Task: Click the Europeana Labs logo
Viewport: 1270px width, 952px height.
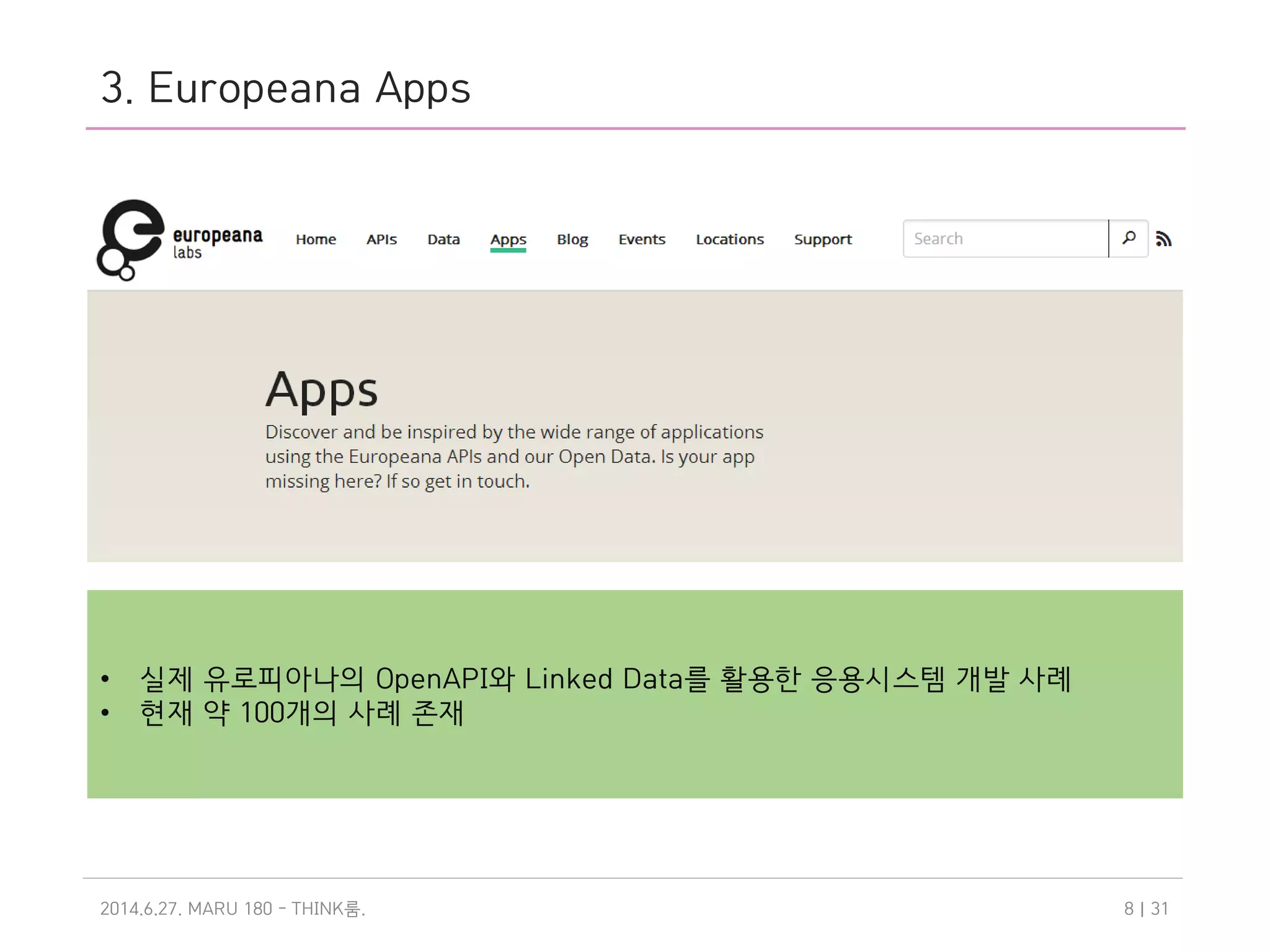Action: point(180,240)
